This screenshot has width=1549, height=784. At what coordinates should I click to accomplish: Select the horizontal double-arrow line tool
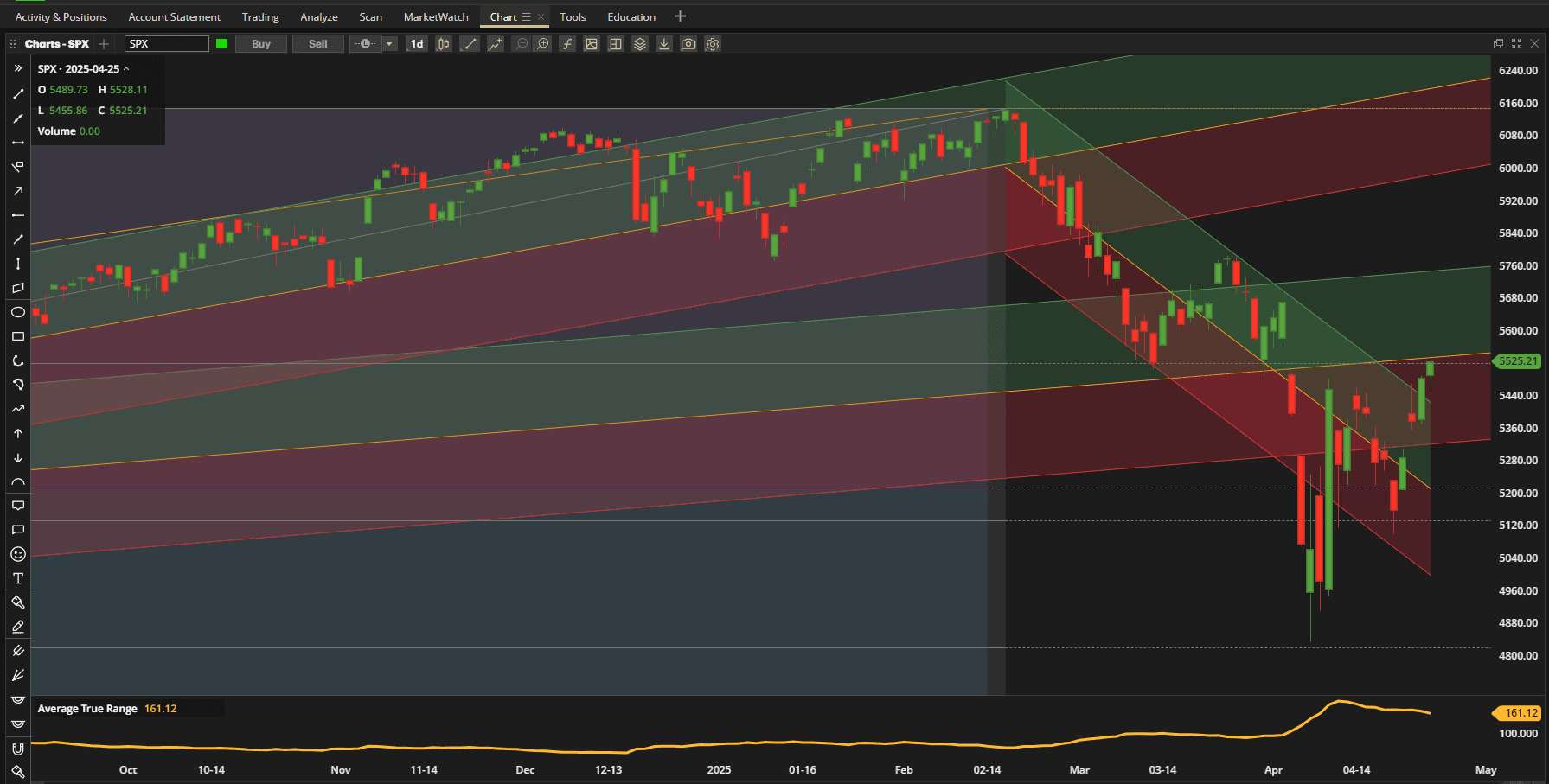(x=17, y=142)
